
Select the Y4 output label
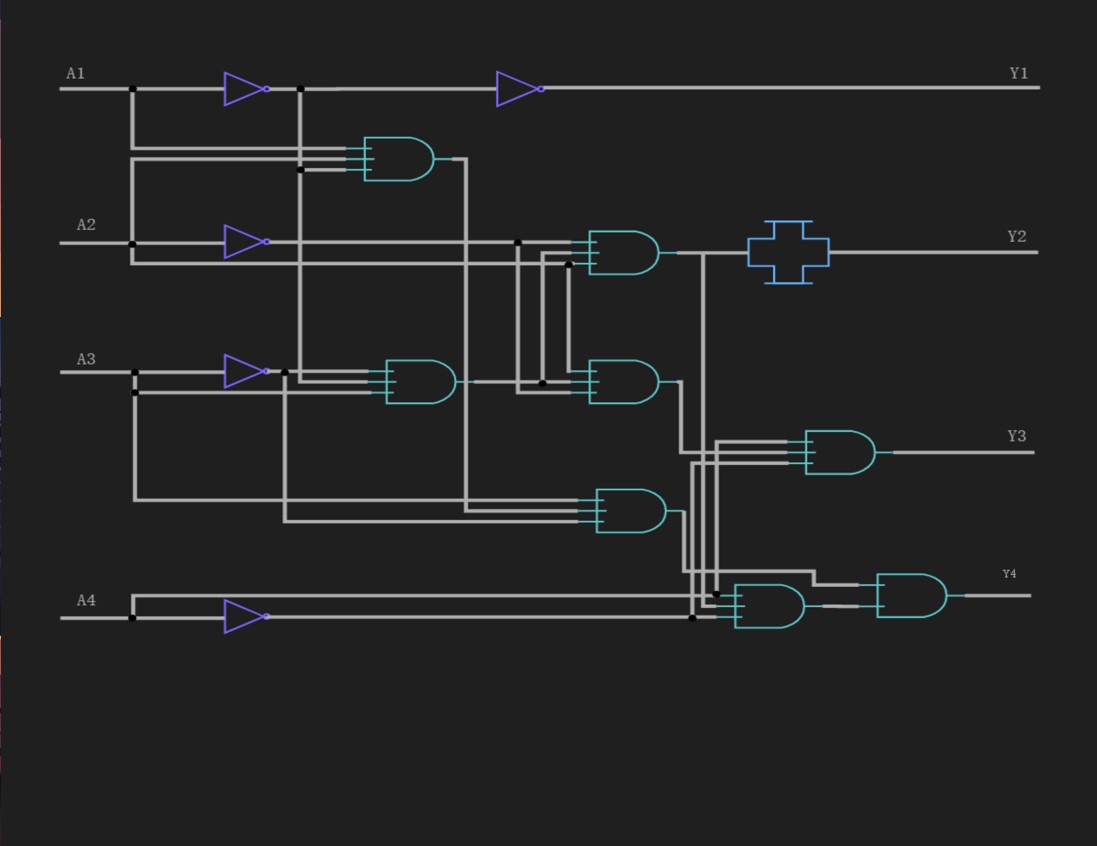[1008, 573]
